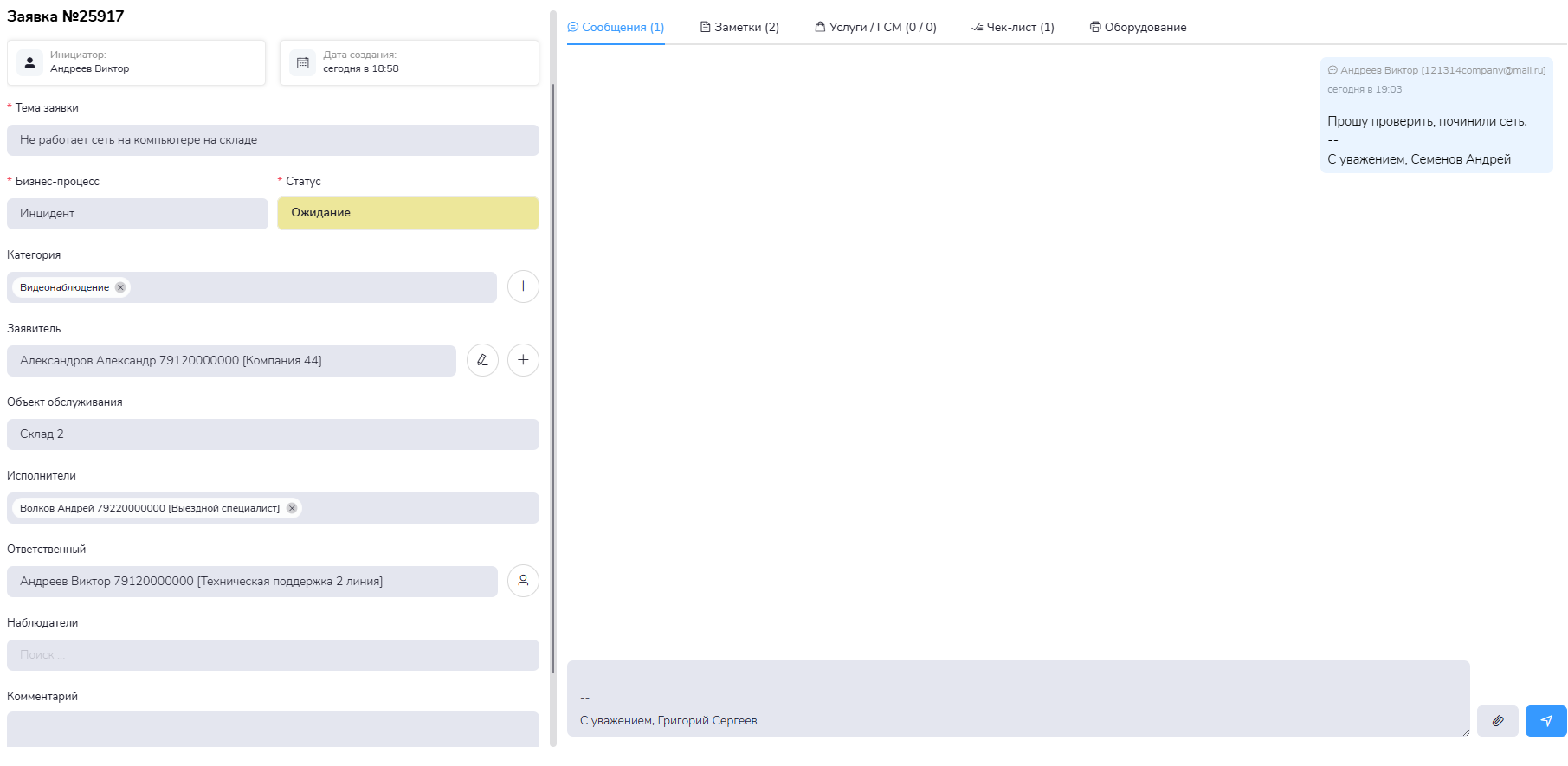1568x766 pixels.
Task: Remove executor Волков Андрей tag
Action: 292,508
